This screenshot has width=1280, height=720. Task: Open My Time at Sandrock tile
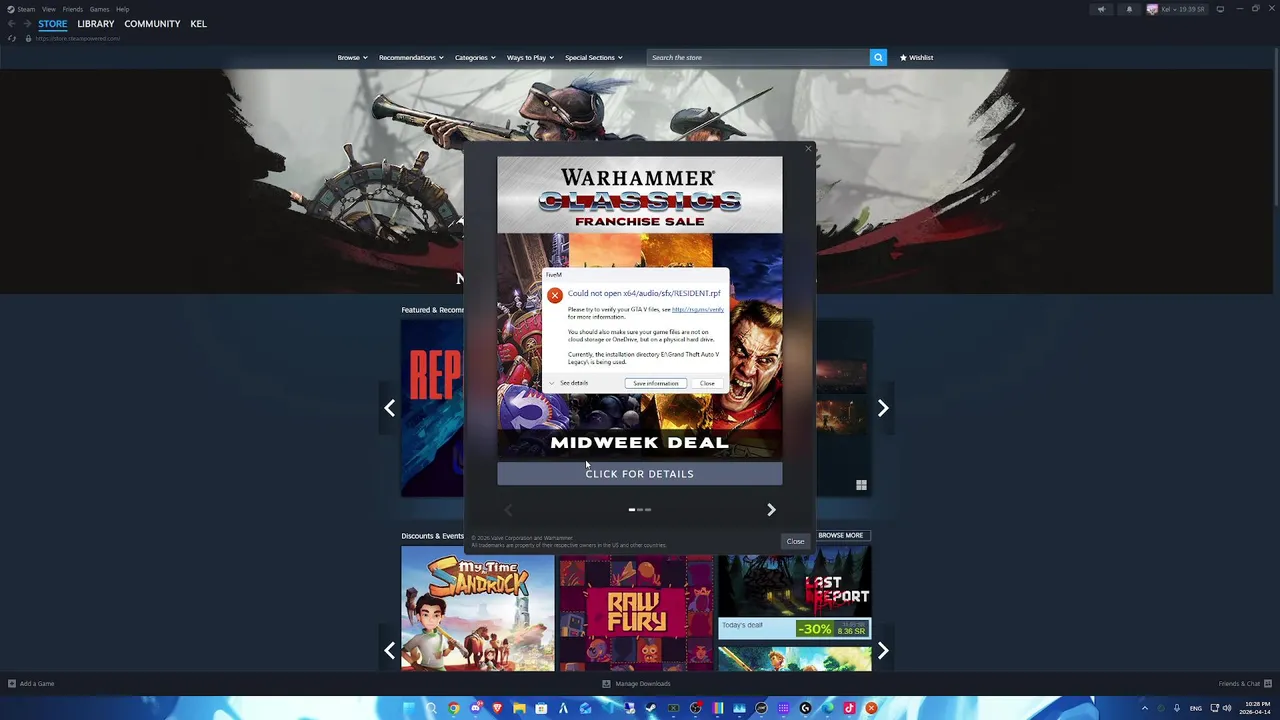point(478,608)
